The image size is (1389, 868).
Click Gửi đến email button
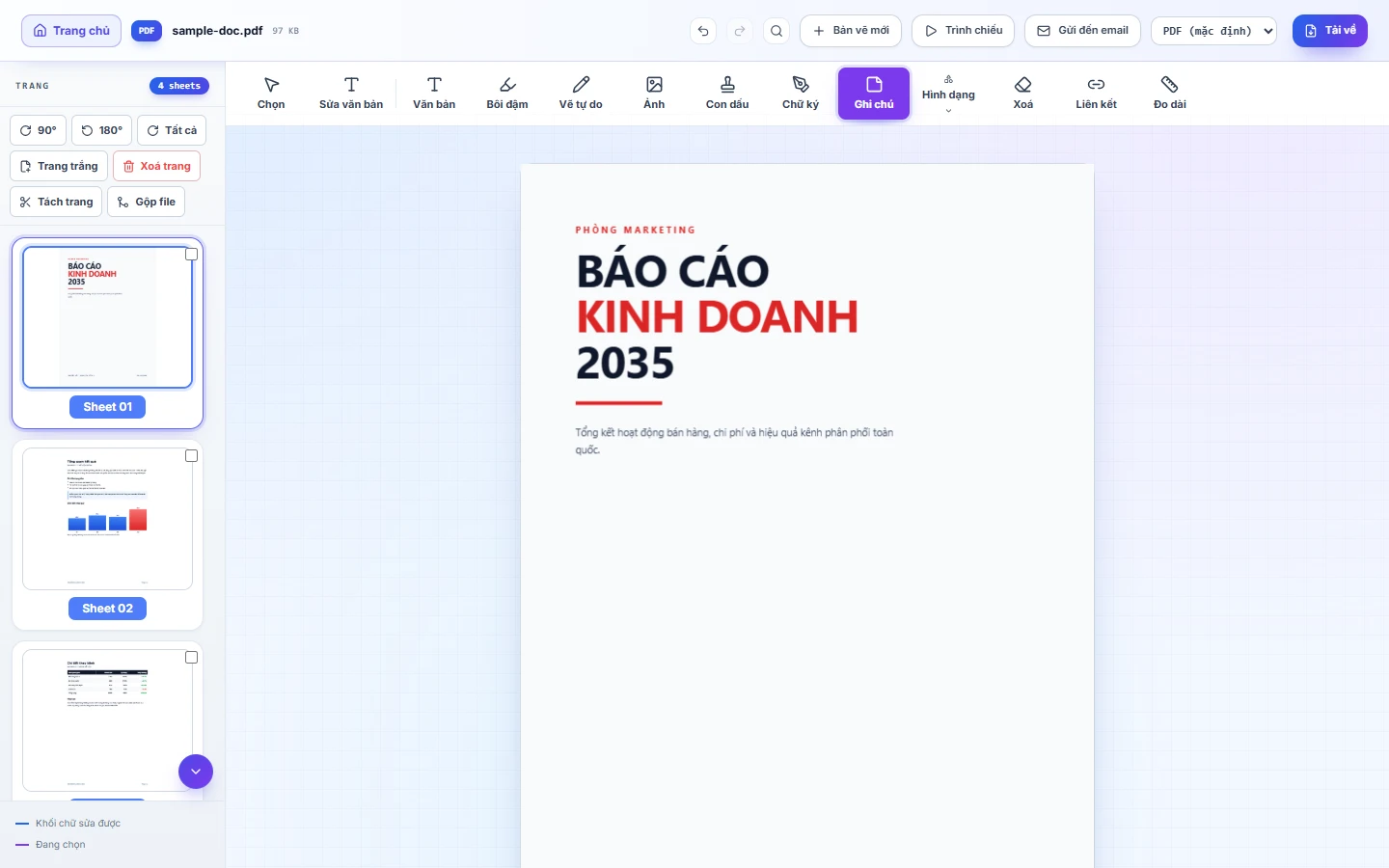(x=1082, y=31)
